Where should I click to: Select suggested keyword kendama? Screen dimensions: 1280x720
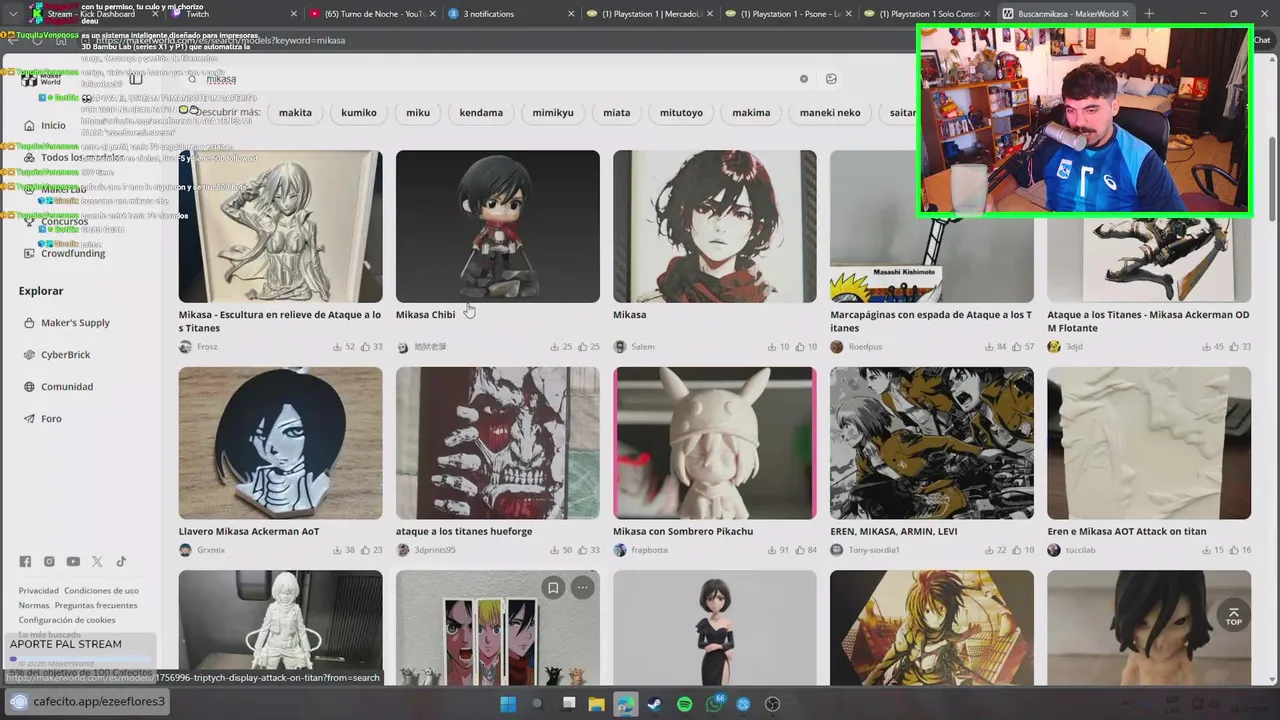pos(481,113)
